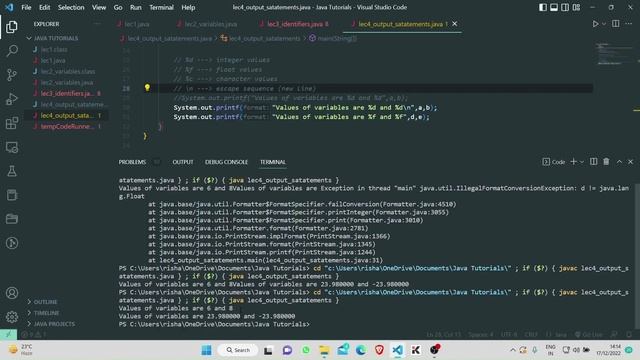Viewport: 640px width, 360px height.
Task: Switch to the OUTPUT panel tab
Action: pos(183,162)
